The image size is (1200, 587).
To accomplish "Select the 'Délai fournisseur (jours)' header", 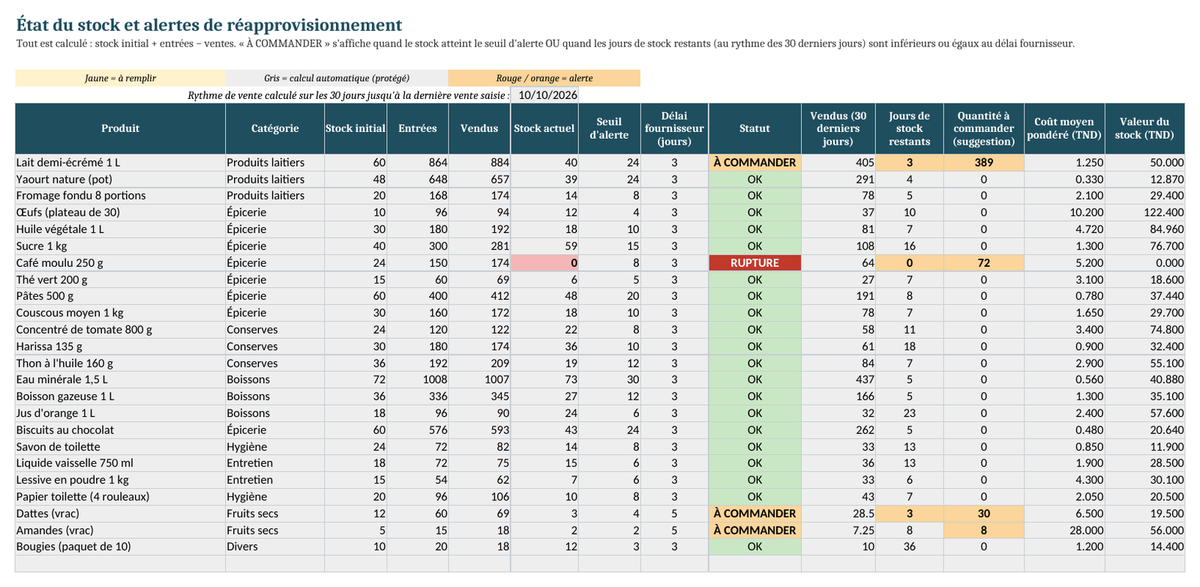I will point(675,128).
